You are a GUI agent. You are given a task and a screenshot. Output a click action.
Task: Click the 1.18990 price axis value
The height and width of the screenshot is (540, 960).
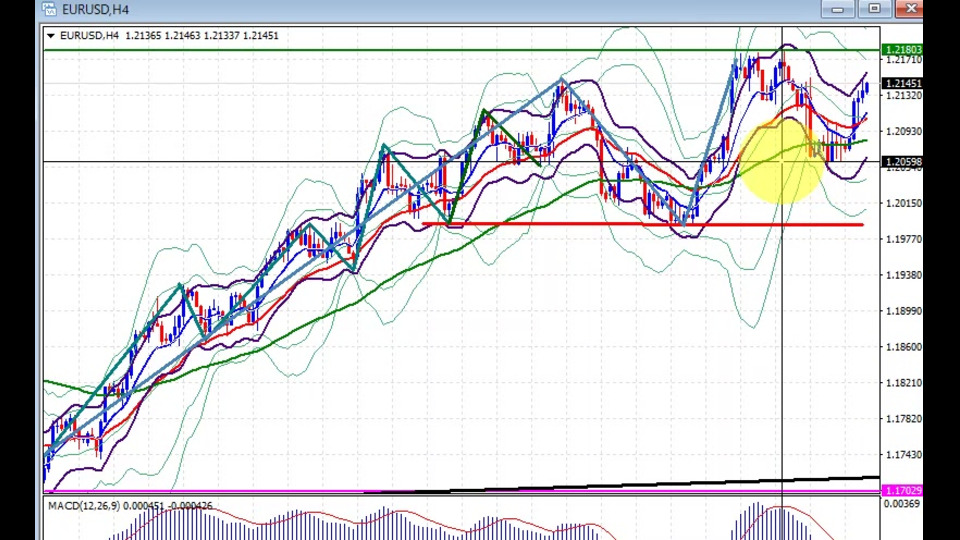coord(904,311)
